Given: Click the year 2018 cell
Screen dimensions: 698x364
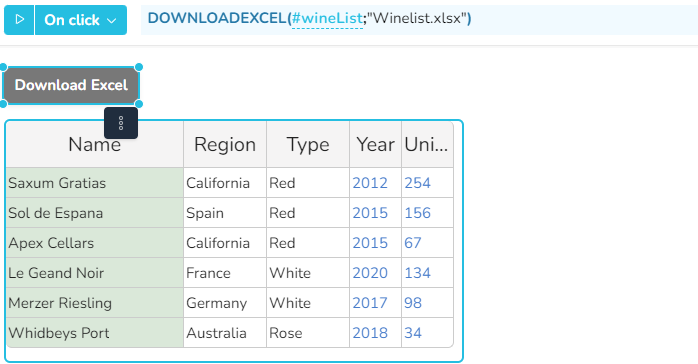Looking at the screenshot, I should [x=375, y=333].
